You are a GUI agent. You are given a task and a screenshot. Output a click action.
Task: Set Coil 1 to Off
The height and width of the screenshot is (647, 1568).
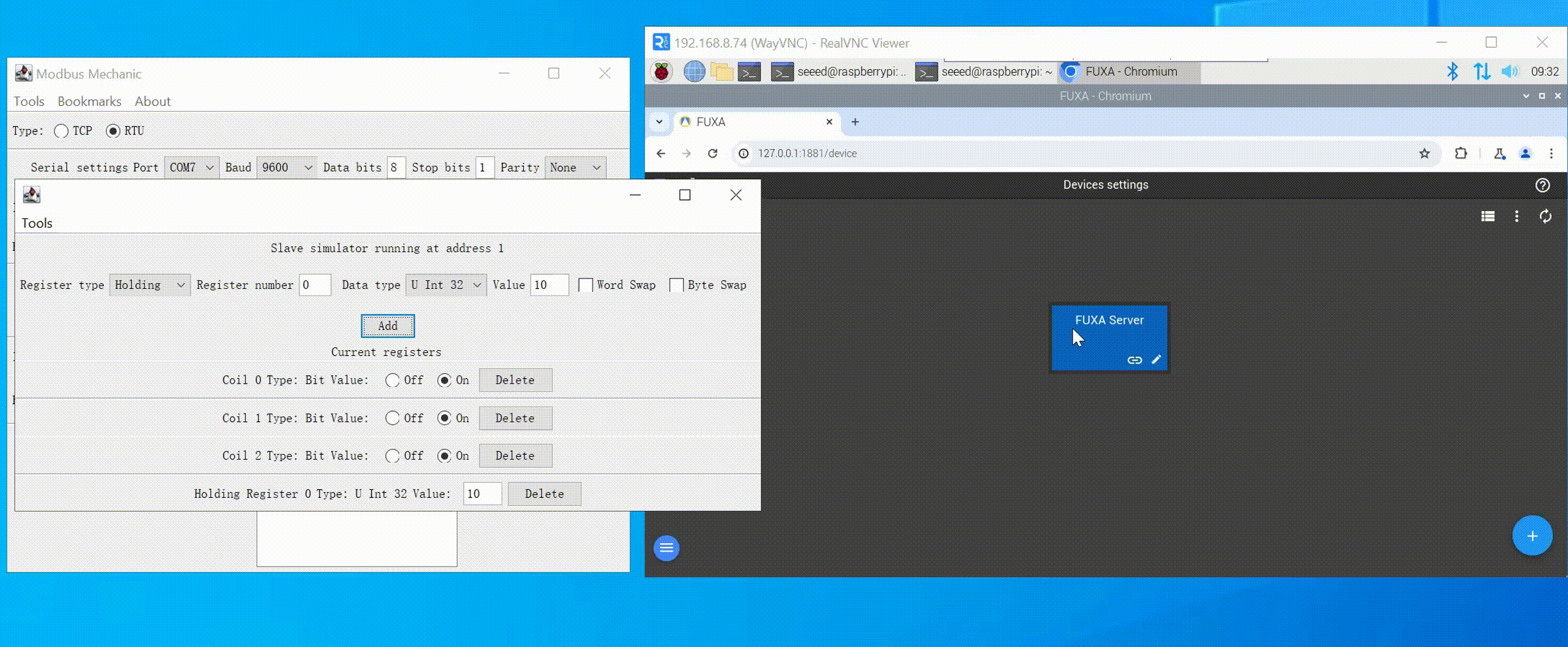[392, 418]
